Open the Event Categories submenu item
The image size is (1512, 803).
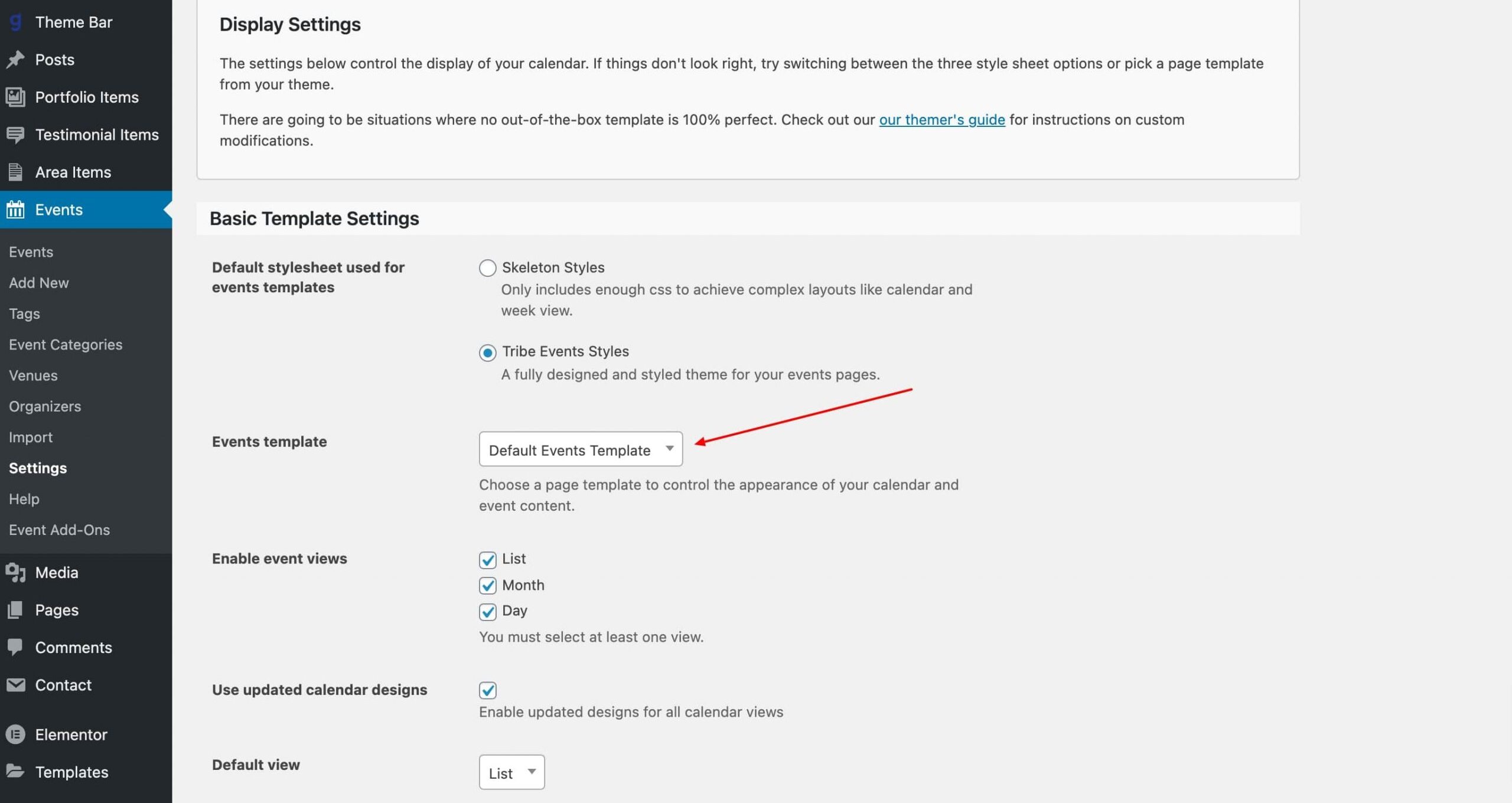pyautogui.click(x=66, y=344)
